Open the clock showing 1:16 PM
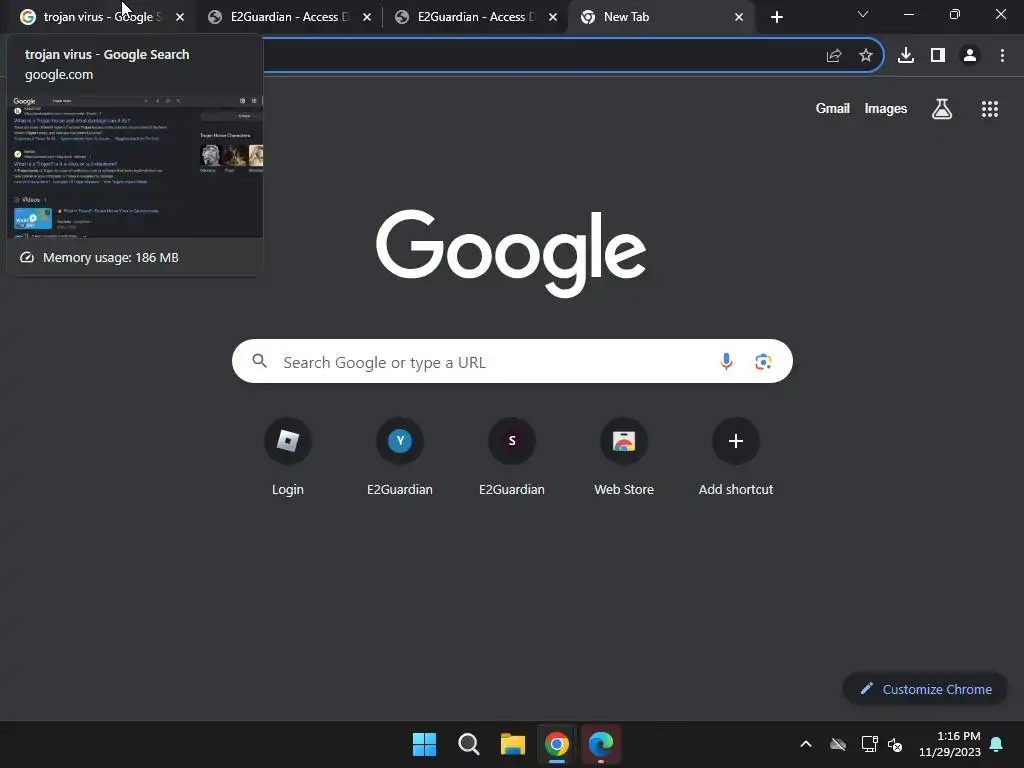The image size is (1024, 768). coord(950,744)
